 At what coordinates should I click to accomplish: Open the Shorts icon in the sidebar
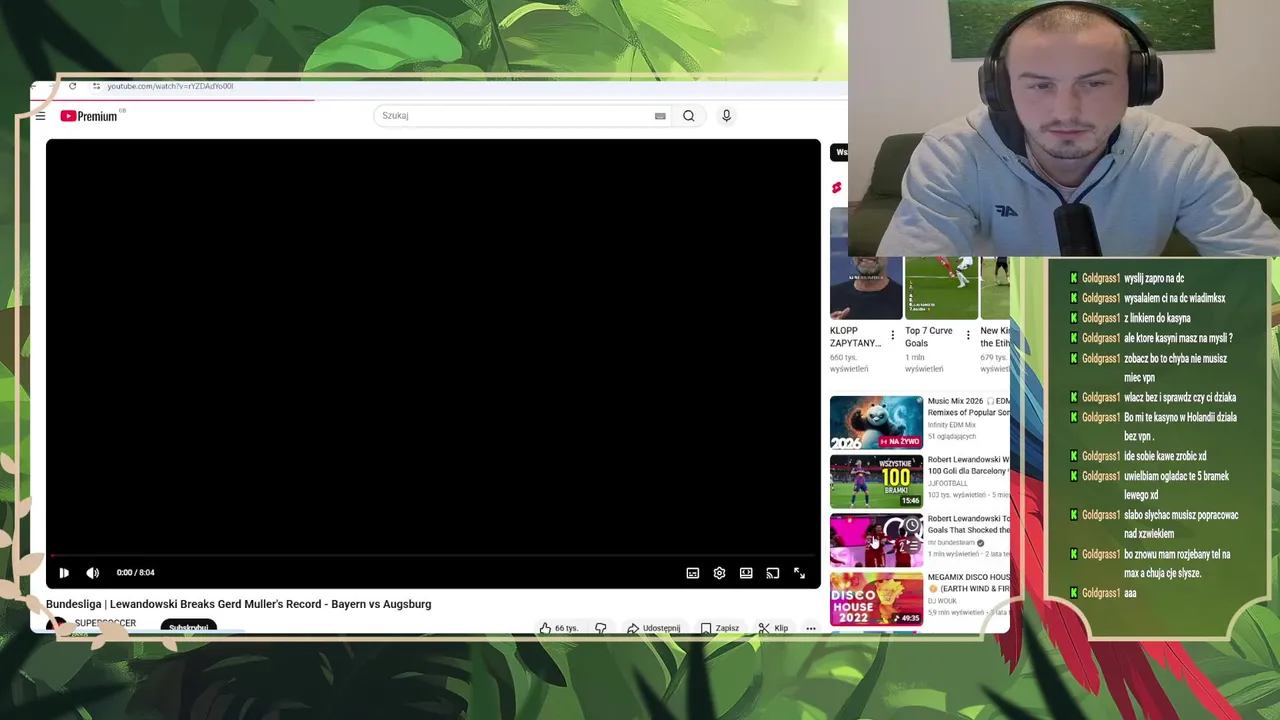click(x=836, y=187)
